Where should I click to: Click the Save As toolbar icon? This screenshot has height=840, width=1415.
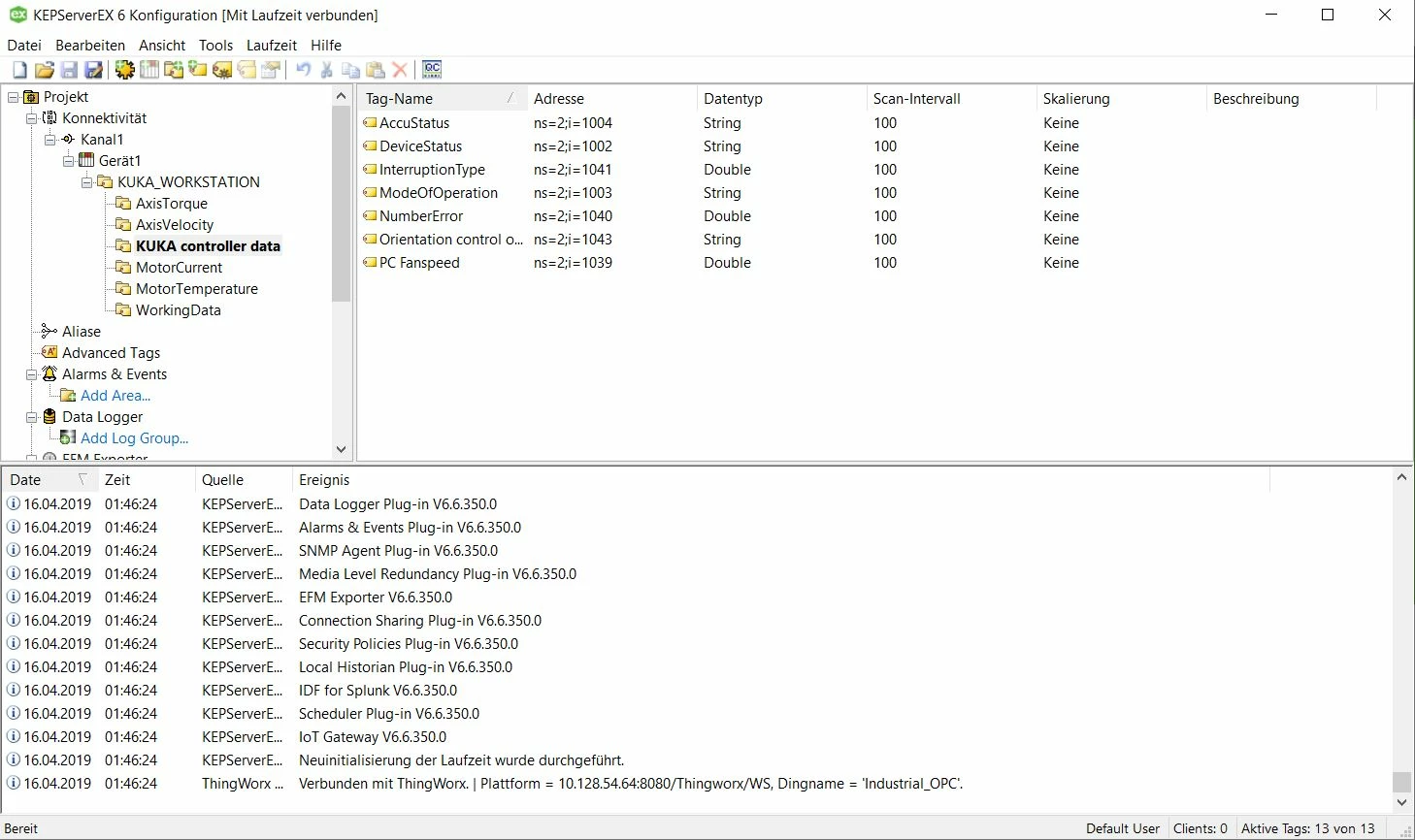[x=93, y=70]
